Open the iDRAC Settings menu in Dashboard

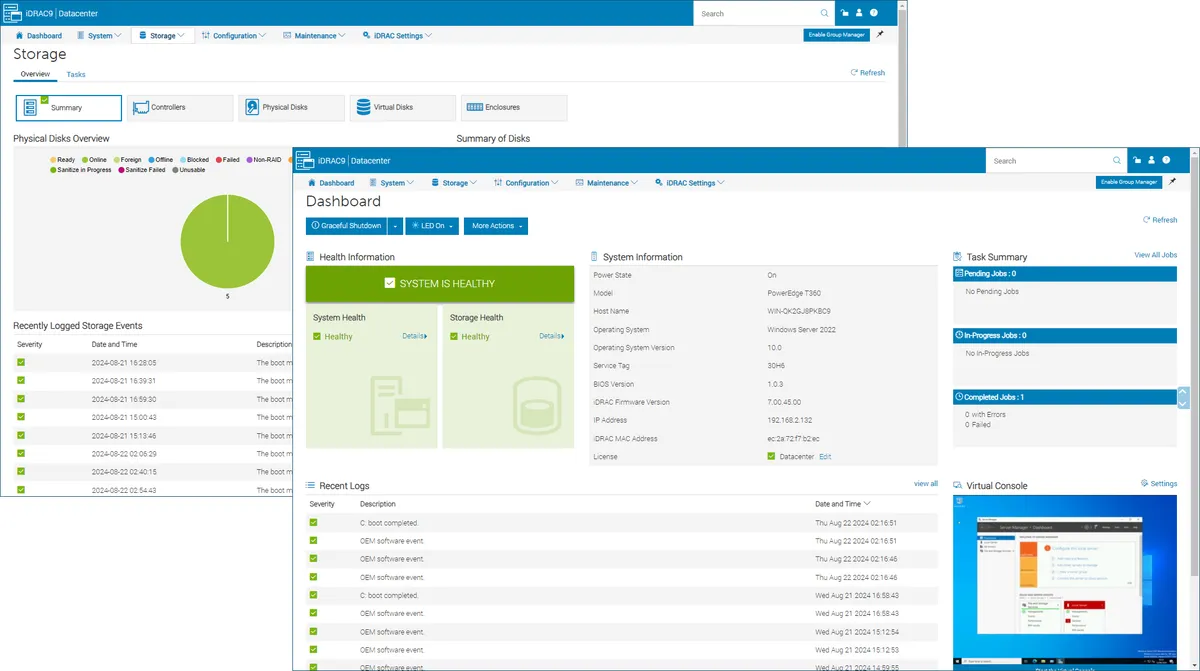pyautogui.click(x=689, y=183)
